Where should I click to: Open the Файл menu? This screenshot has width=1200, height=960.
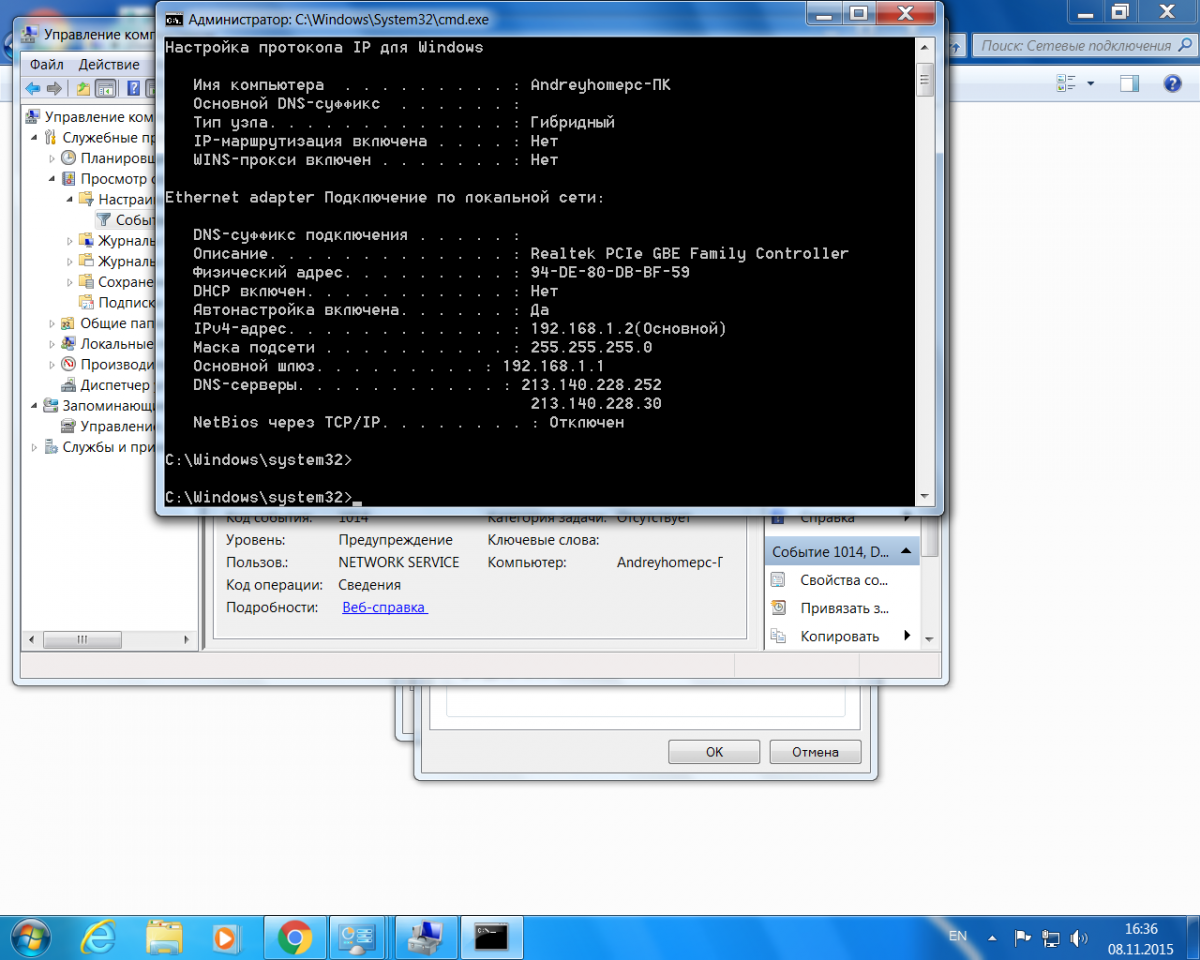tap(46, 64)
